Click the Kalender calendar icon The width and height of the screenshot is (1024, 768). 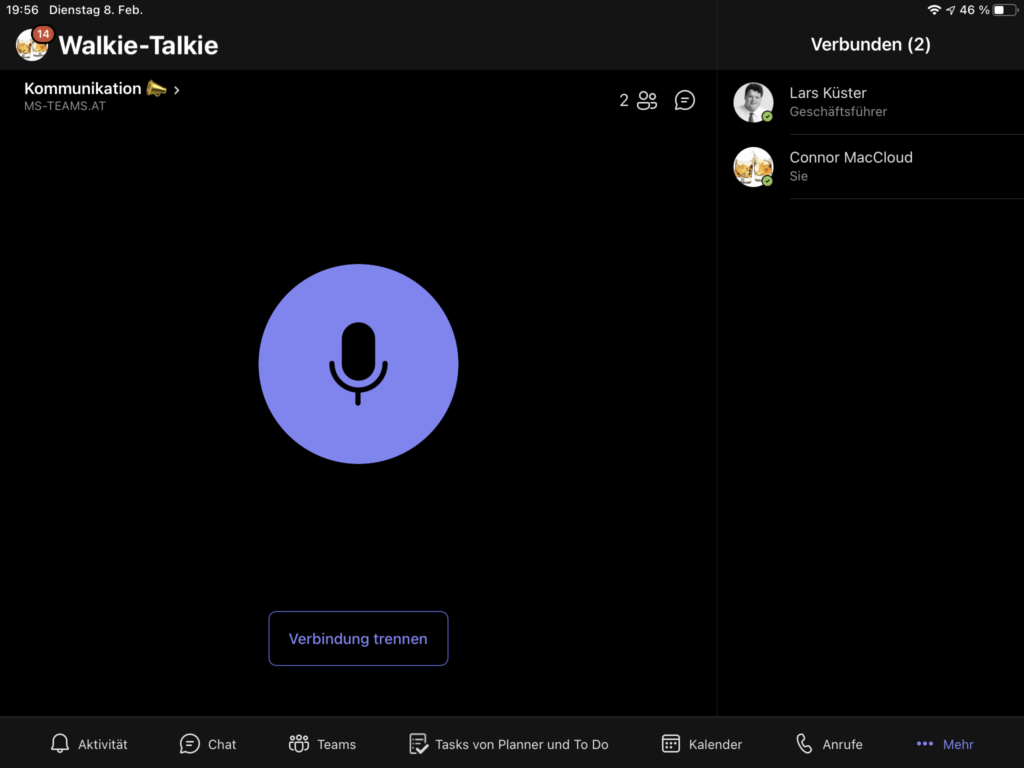(671, 743)
